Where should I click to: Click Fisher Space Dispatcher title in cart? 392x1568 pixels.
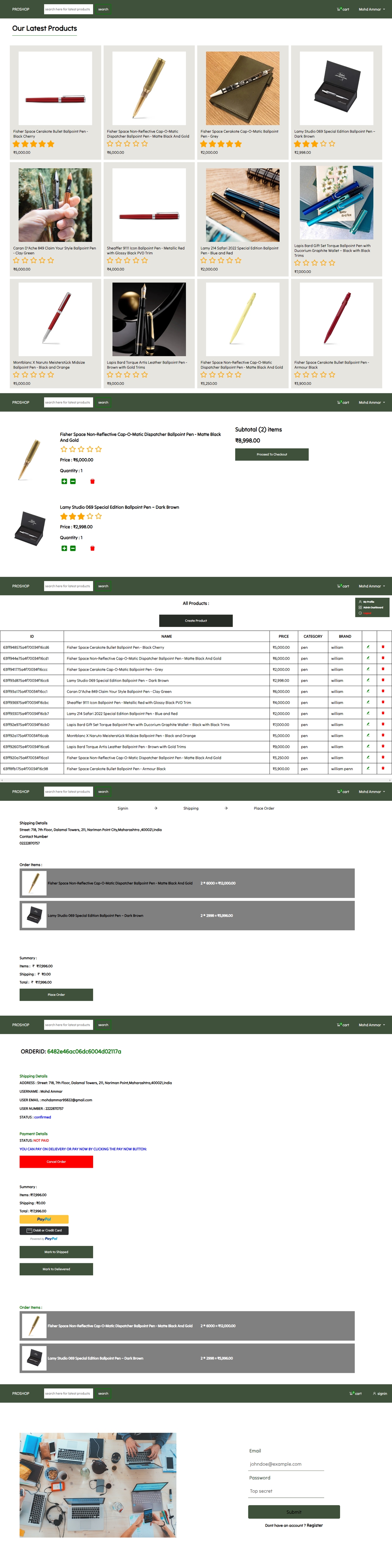(140, 437)
